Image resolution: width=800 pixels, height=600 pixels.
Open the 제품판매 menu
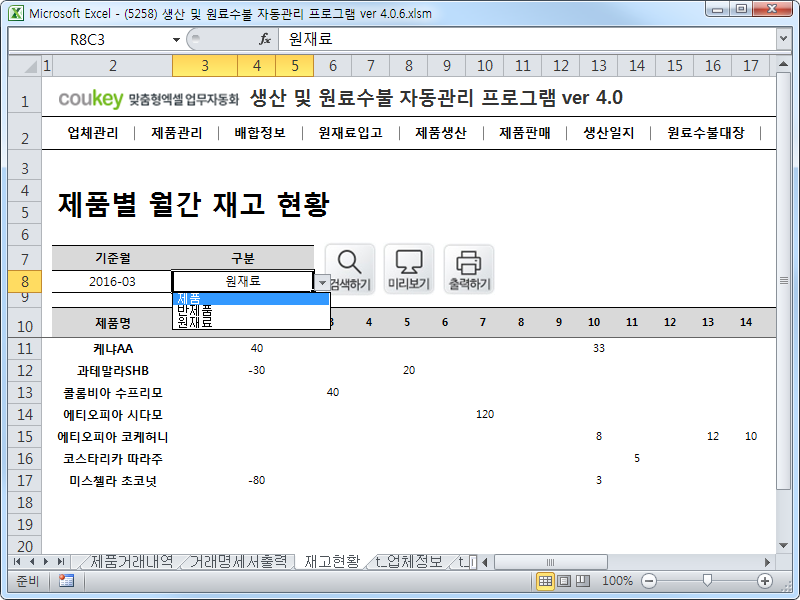[524, 133]
